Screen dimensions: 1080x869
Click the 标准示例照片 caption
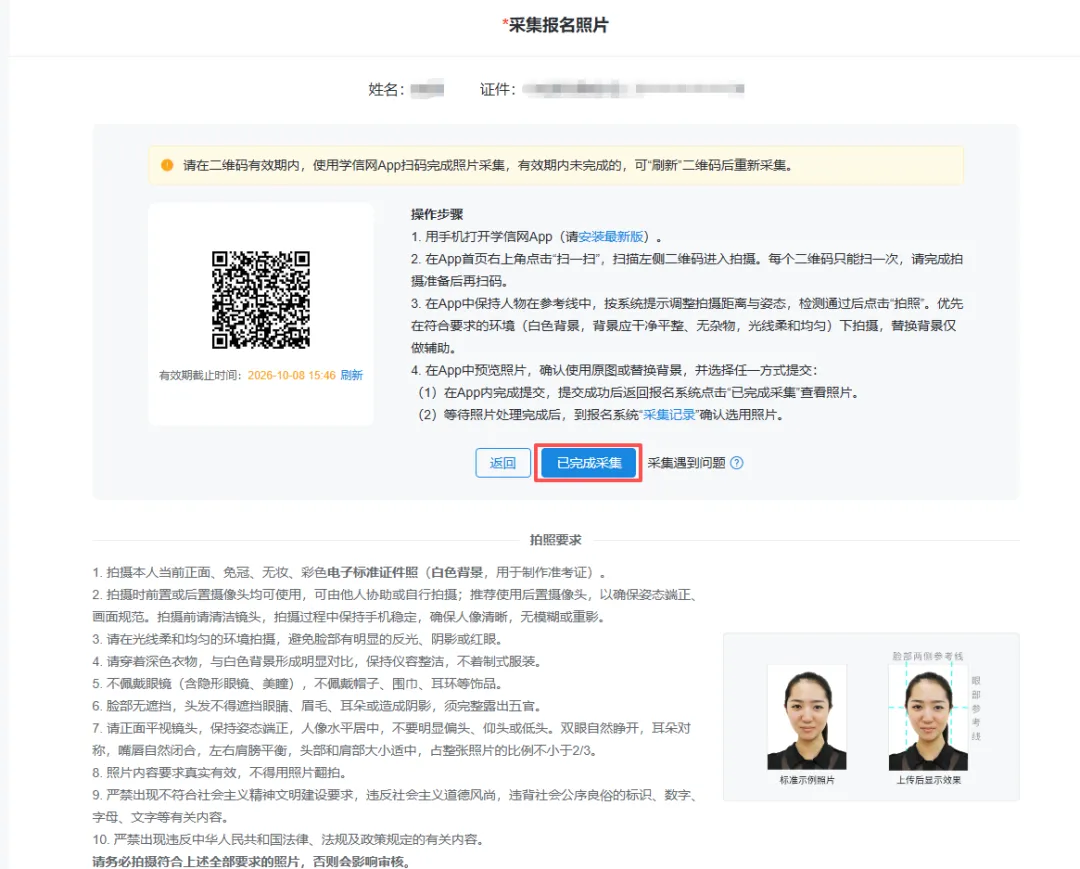[807, 780]
